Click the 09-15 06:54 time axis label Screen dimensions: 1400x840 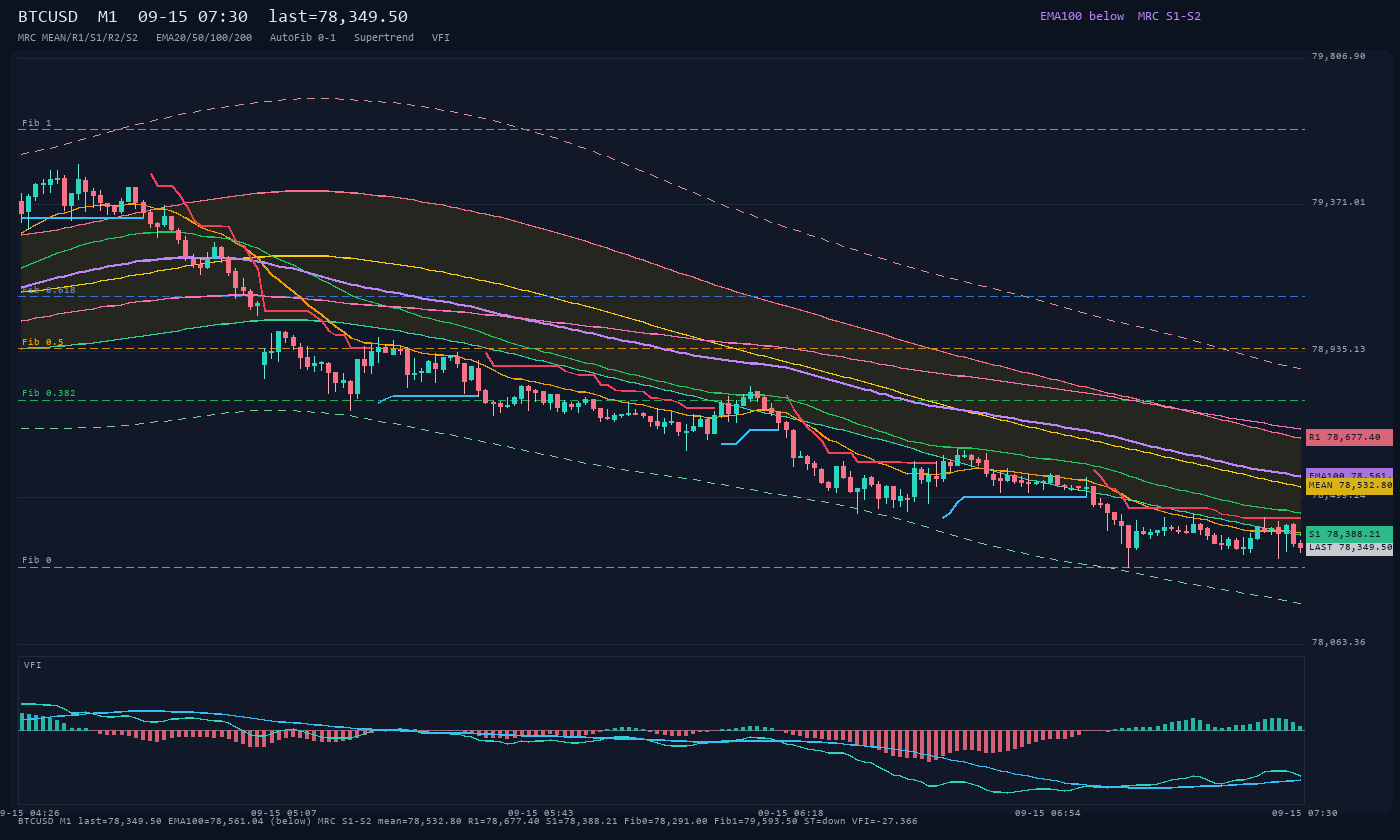click(x=1048, y=813)
